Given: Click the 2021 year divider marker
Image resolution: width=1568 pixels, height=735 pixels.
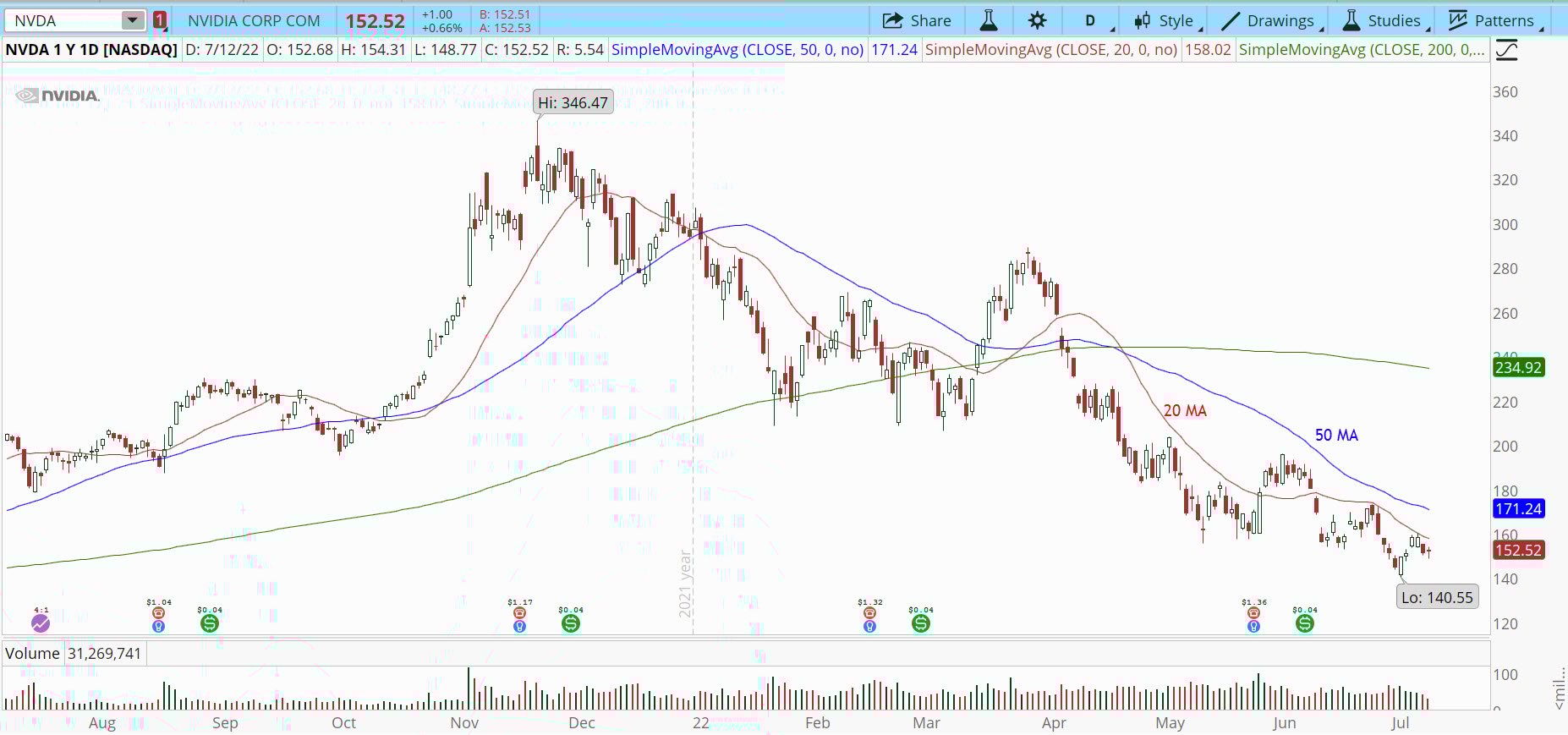Looking at the screenshot, I should pos(686,584).
